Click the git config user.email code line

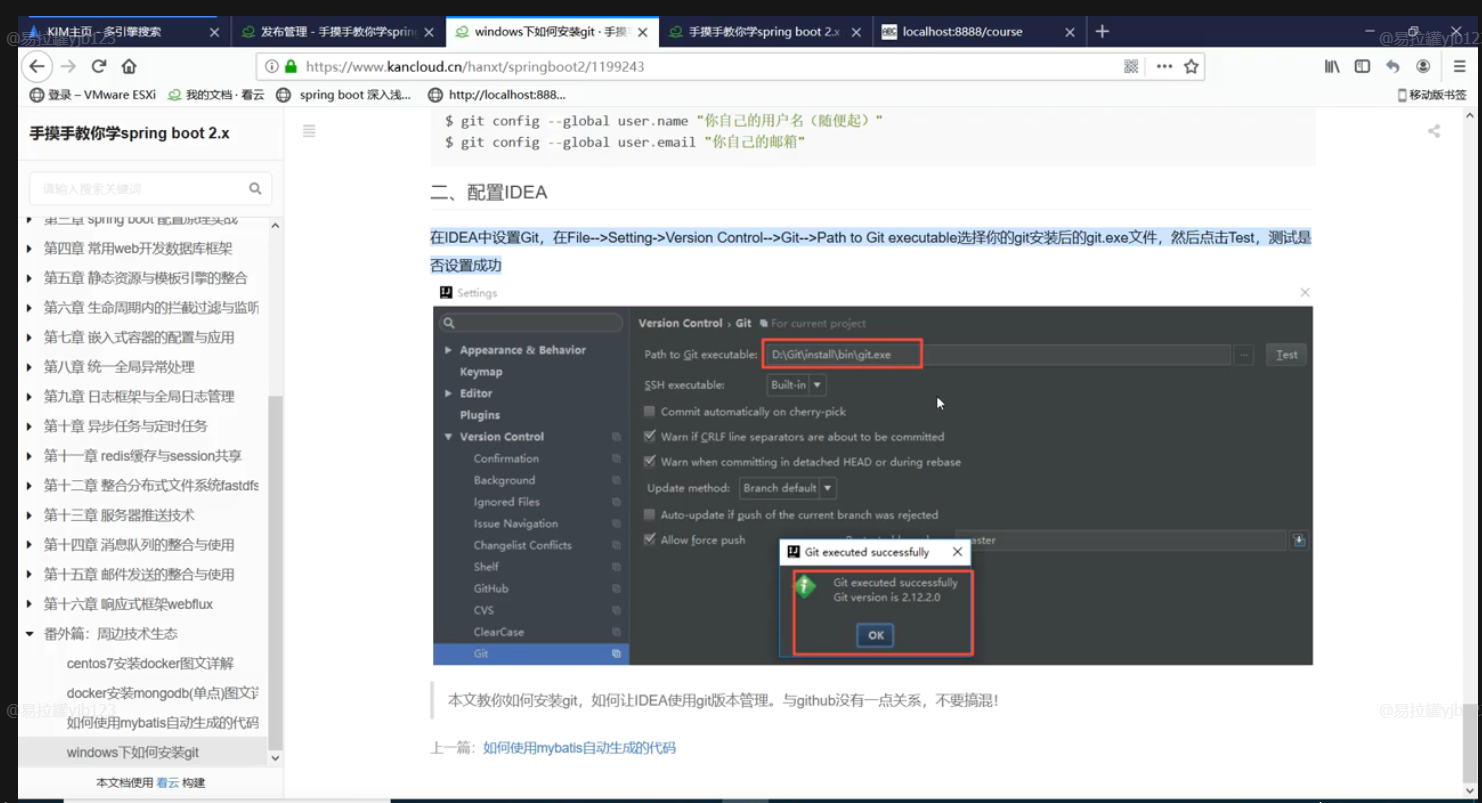(x=626, y=142)
